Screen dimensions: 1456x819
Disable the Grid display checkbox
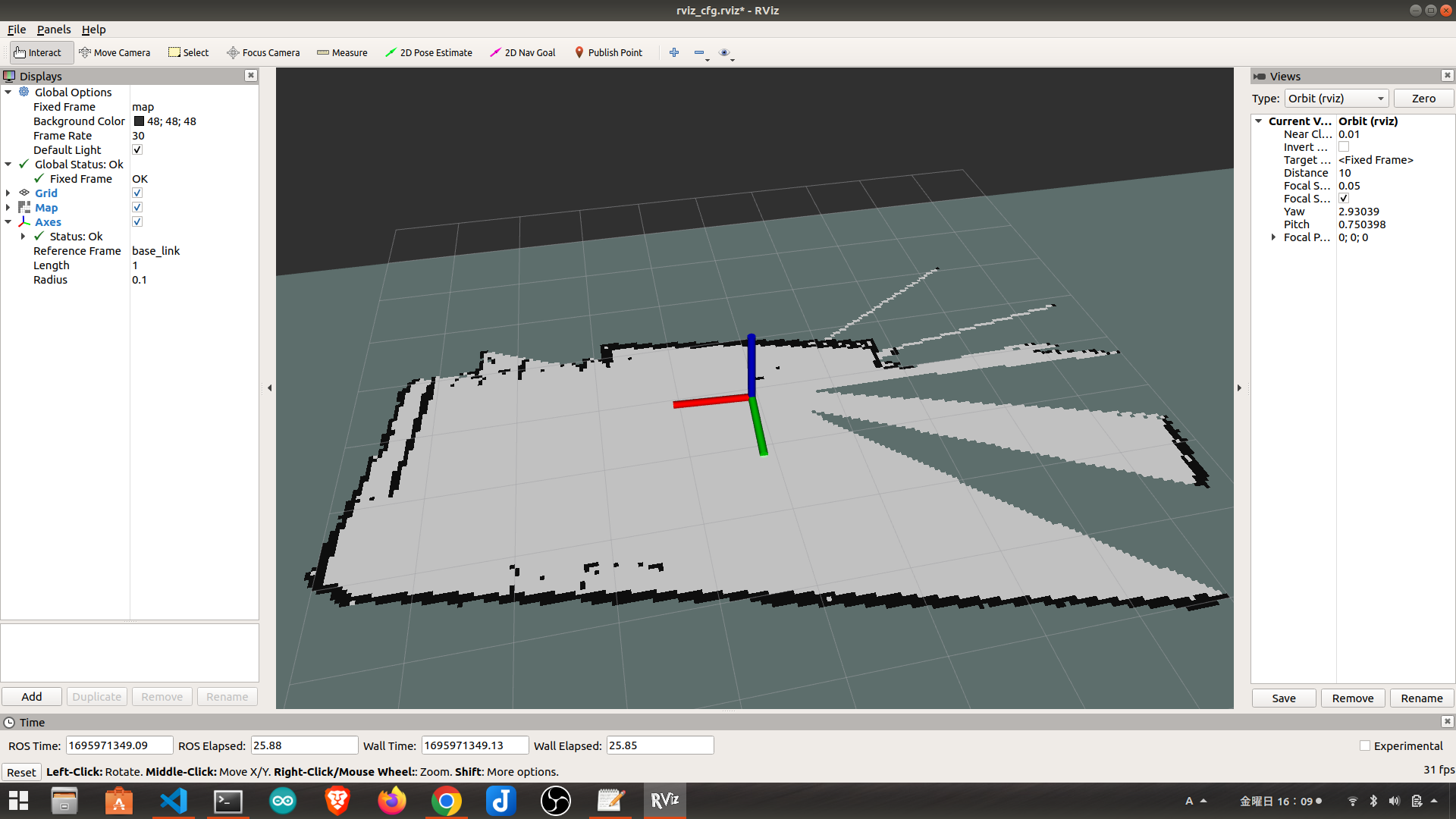[x=137, y=193]
